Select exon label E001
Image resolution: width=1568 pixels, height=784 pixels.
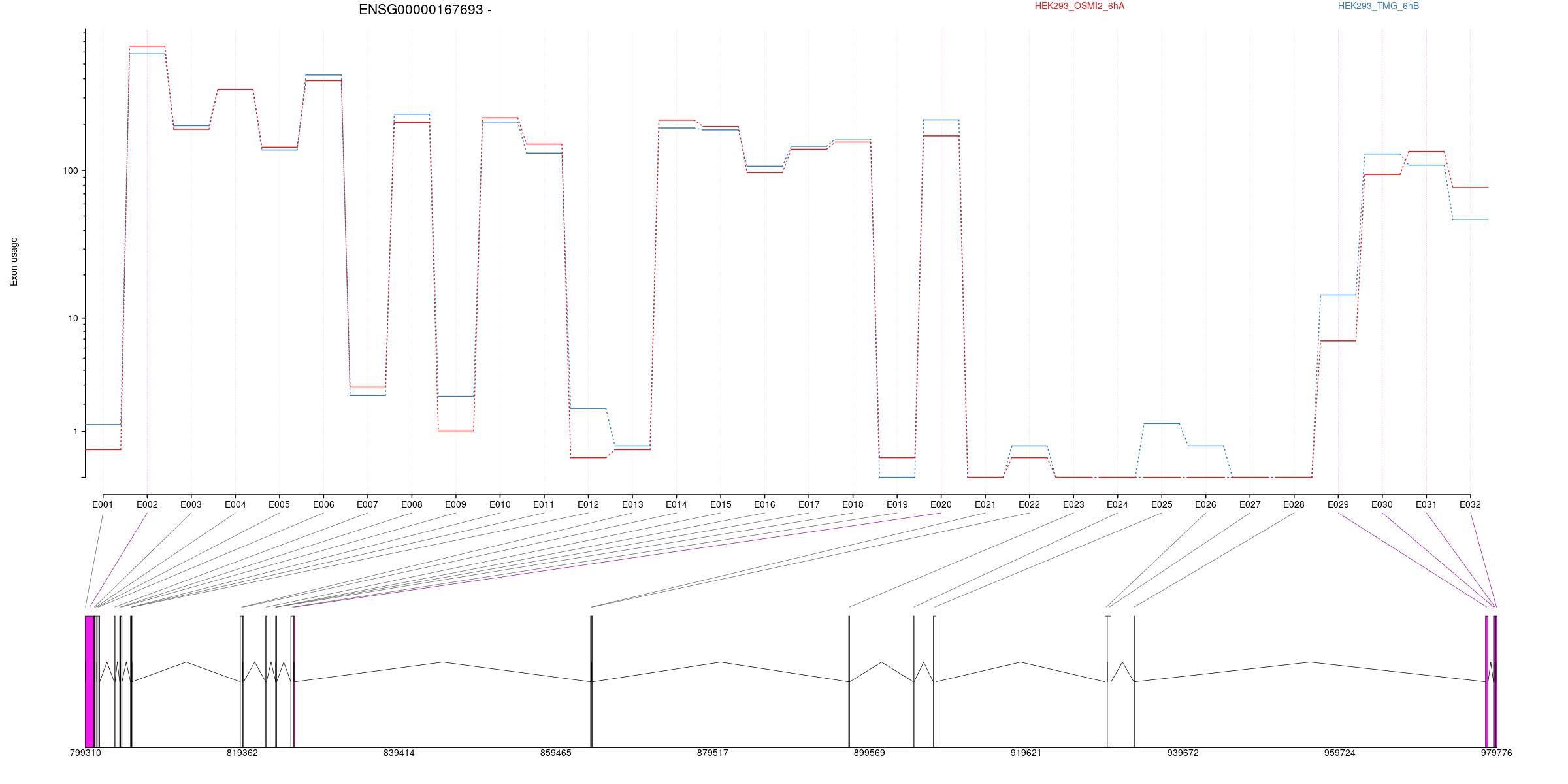click(103, 504)
